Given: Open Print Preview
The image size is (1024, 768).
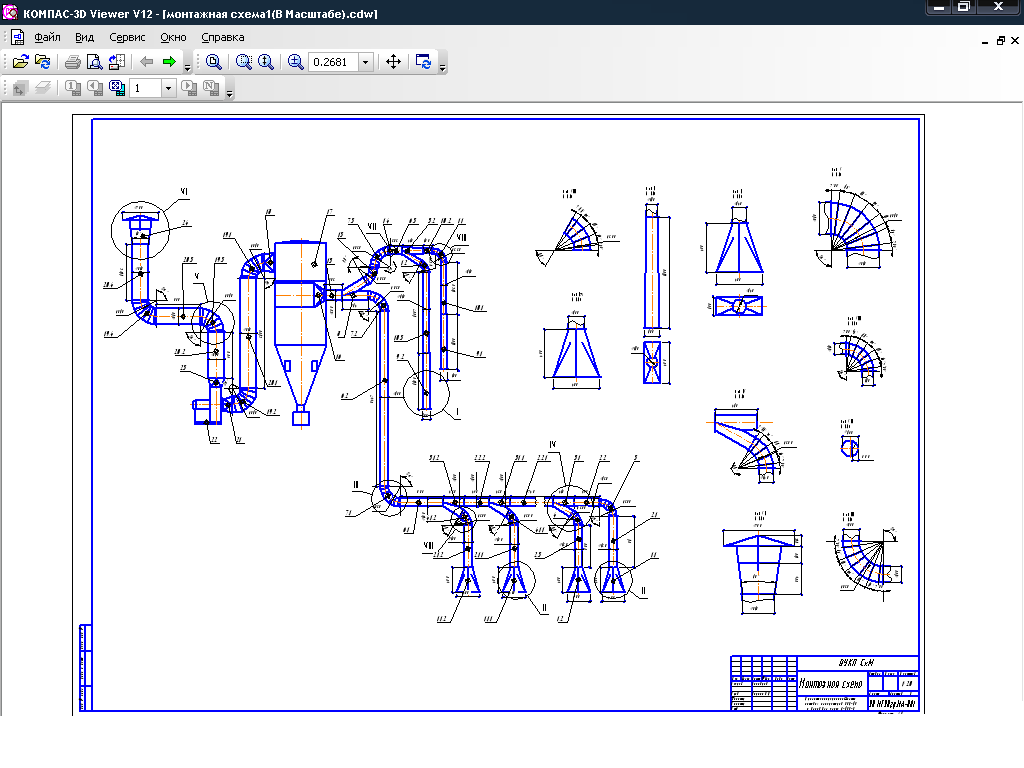Looking at the screenshot, I should [x=95, y=62].
